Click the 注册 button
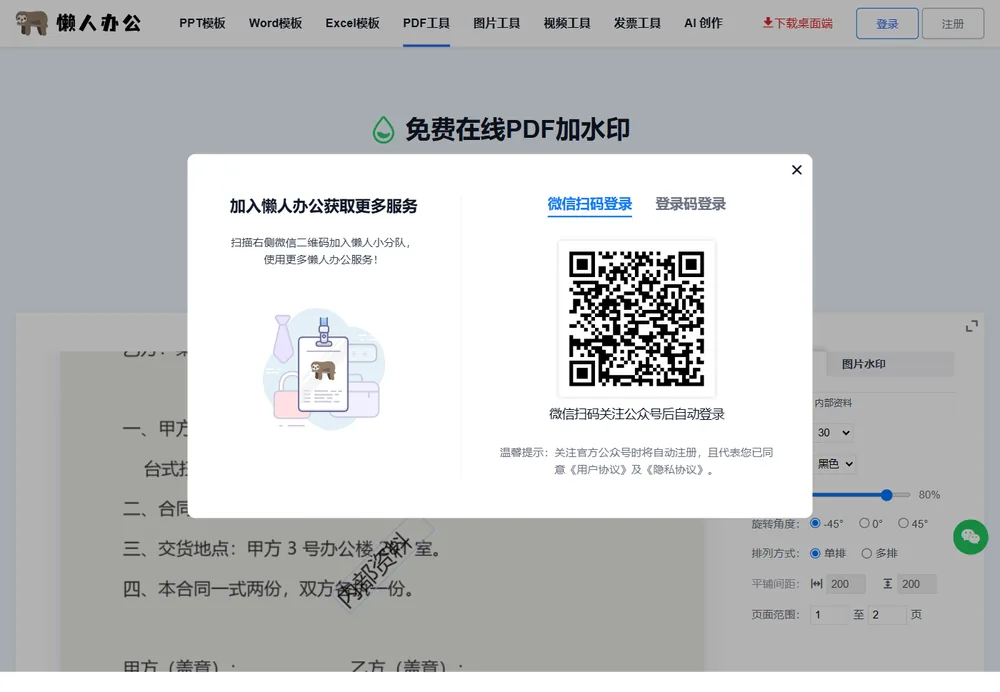 click(x=953, y=24)
